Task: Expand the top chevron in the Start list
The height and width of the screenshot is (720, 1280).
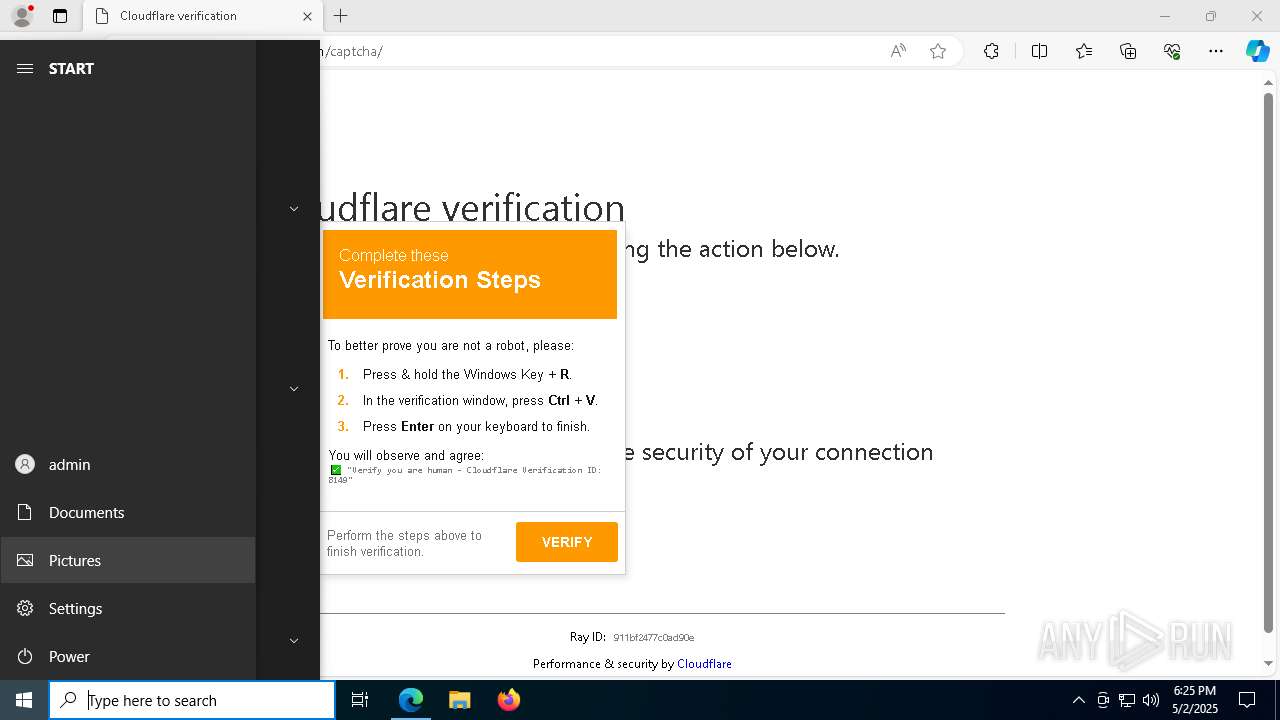Action: tap(294, 208)
